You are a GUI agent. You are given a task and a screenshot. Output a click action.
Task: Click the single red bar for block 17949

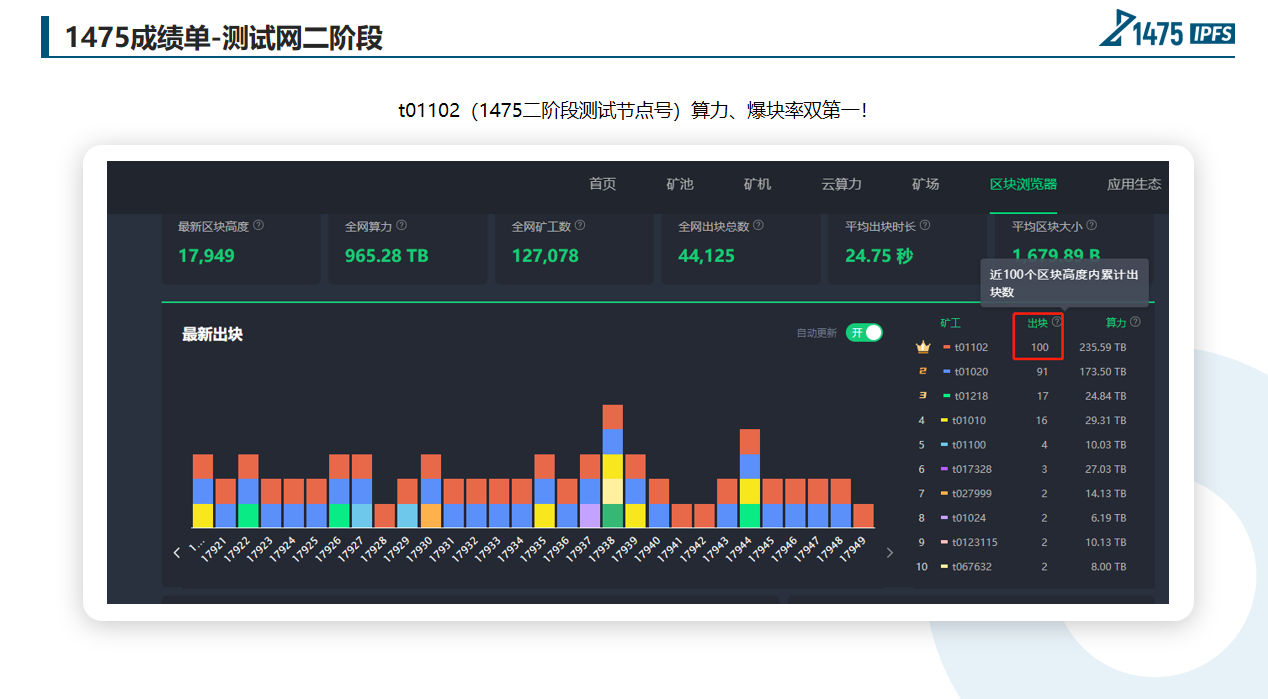tap(863, 516)
